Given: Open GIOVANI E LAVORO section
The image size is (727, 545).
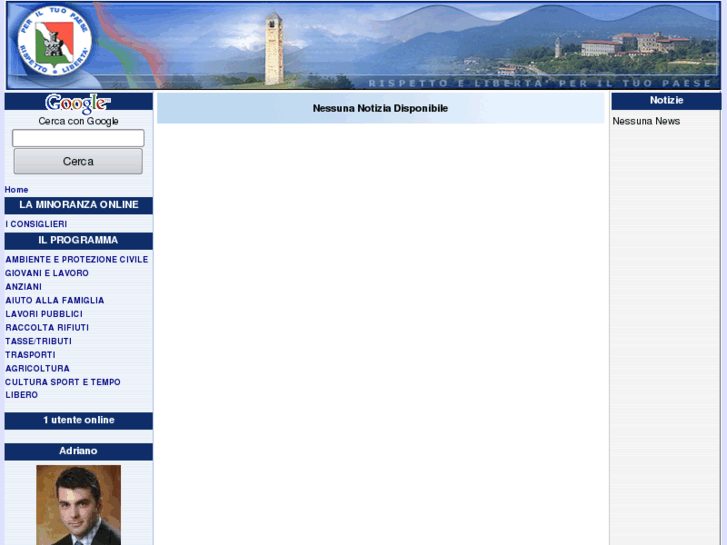Looking at the screenshot, I should click(x=47, y=273).
